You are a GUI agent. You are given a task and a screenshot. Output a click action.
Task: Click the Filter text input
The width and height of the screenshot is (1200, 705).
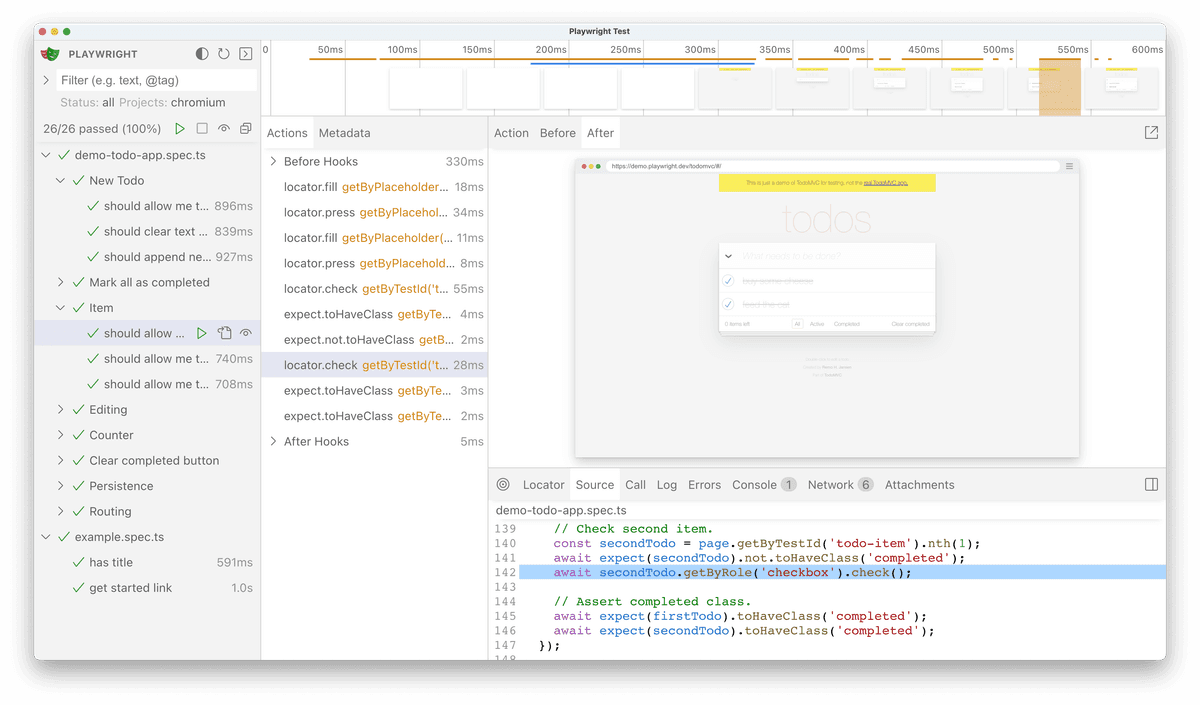[157, 80]
